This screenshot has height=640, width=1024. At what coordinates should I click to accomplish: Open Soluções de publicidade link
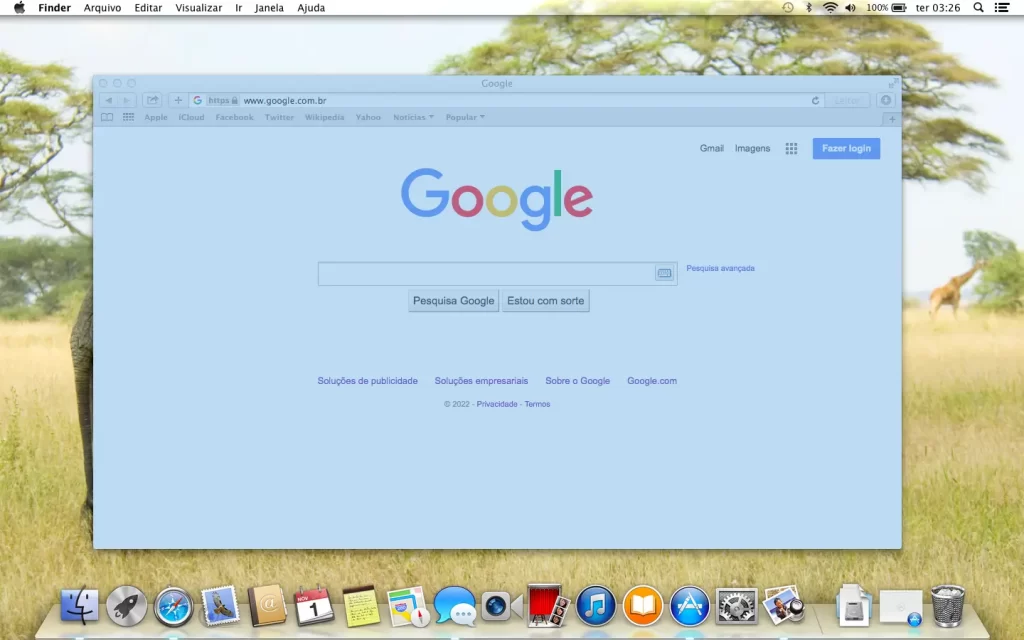pyautogui.click(x=368, y=381)
